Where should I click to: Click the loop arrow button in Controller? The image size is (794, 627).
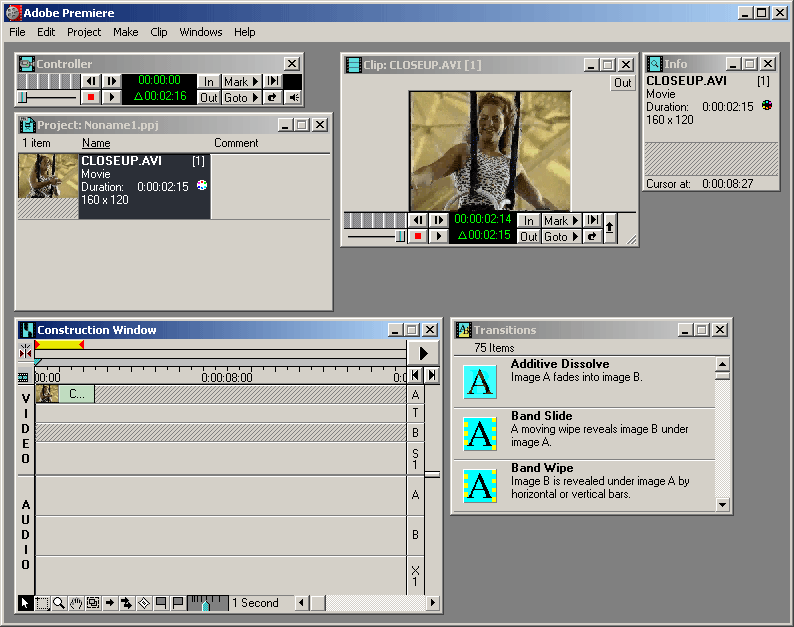[x=272, y=97]
